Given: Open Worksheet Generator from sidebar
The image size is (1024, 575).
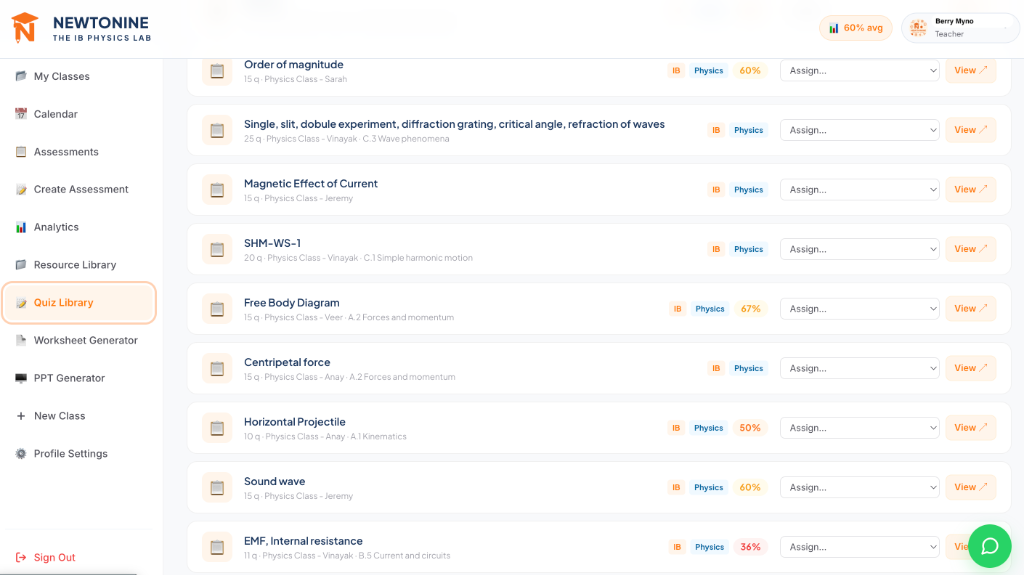Looking at the screenshot, I should (x=78, y=340).
